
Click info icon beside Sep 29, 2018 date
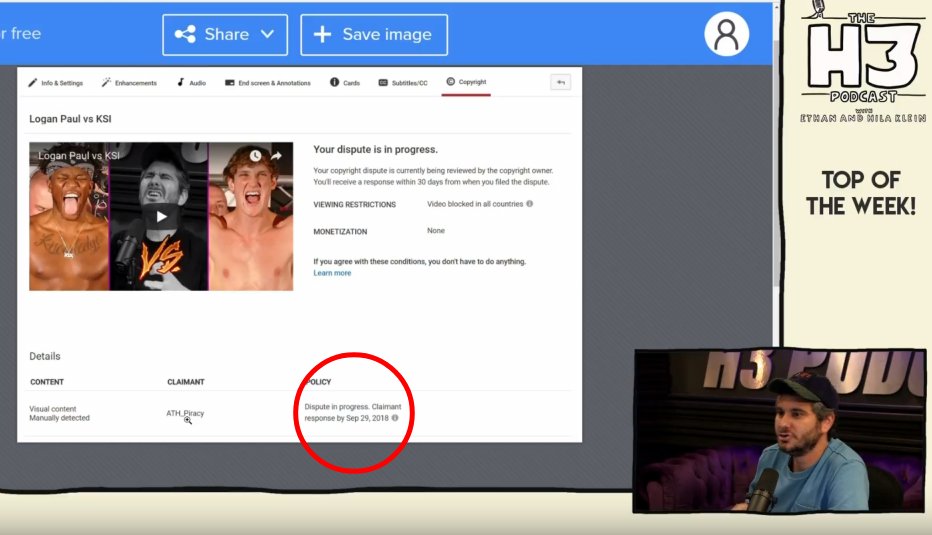(395, 418)
